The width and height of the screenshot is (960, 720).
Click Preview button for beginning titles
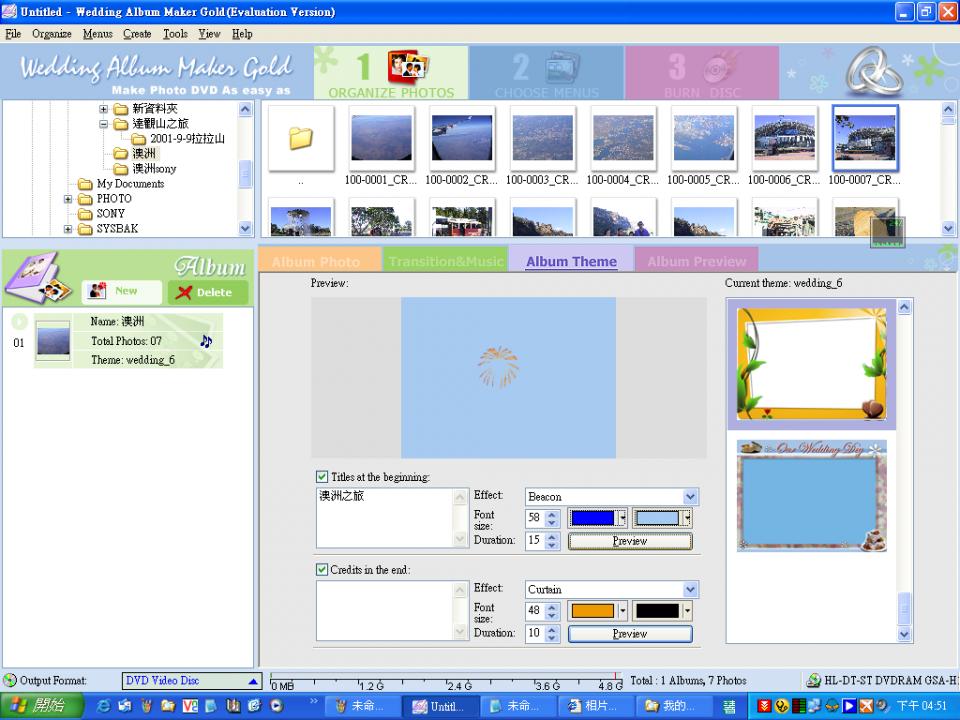[x=630, y=541]
